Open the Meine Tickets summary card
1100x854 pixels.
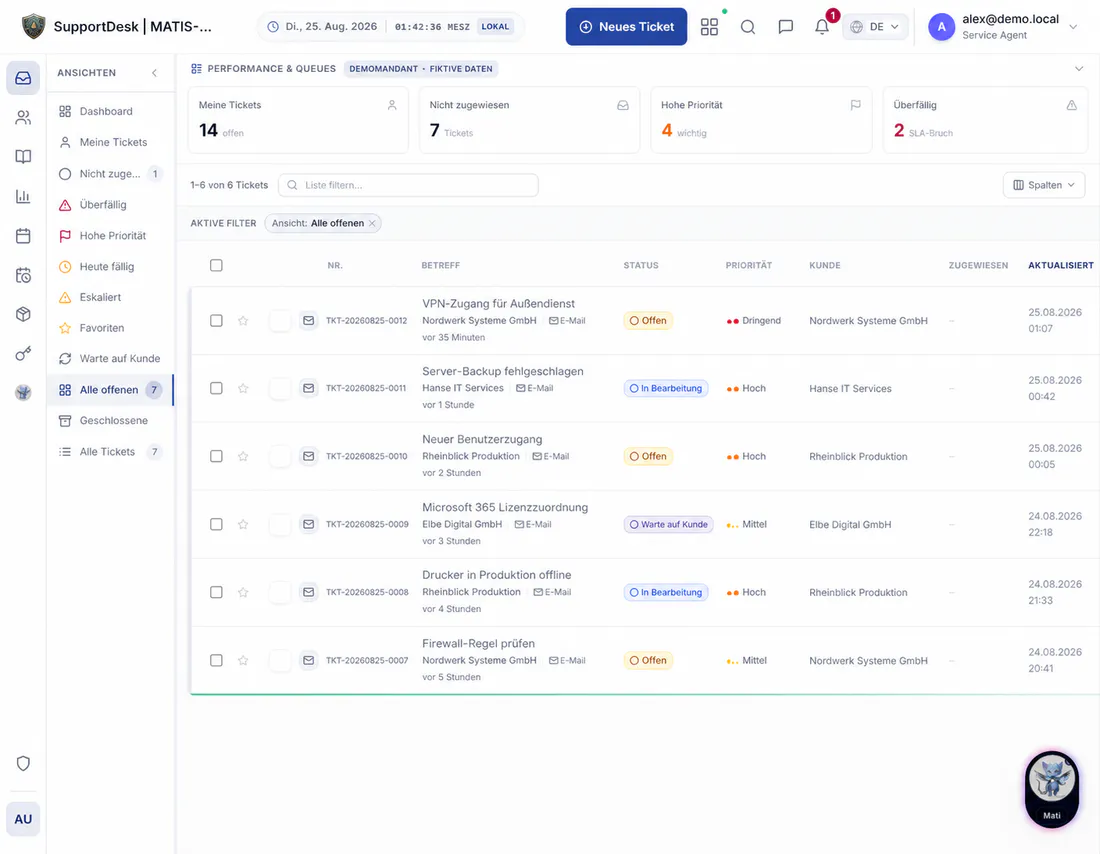point(298,120)
